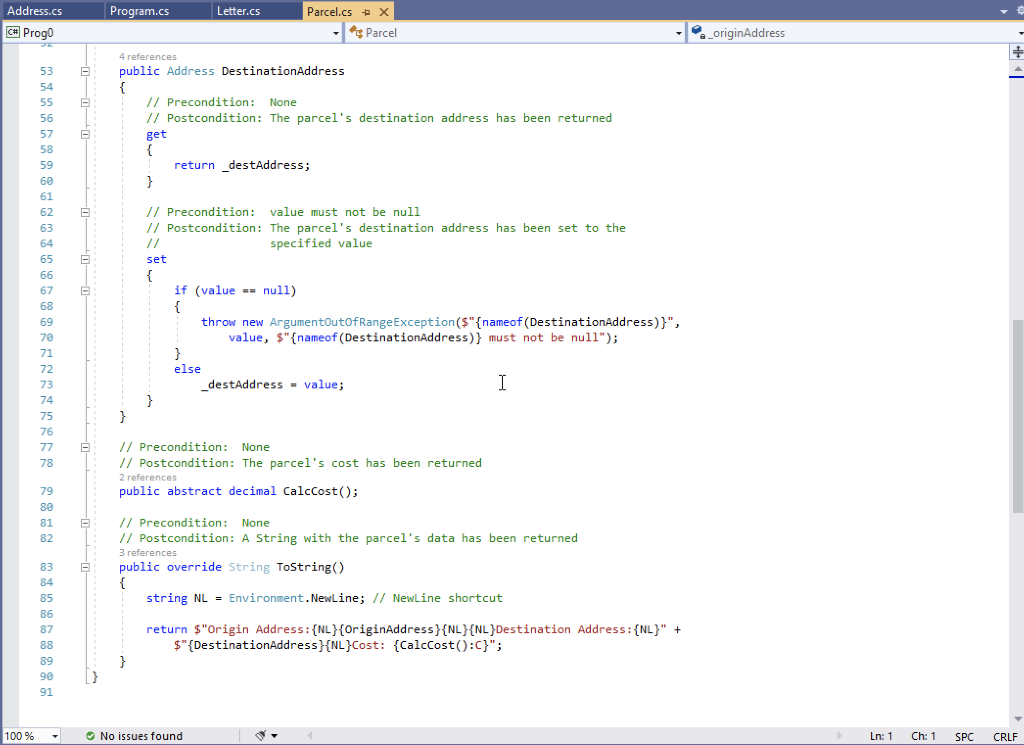Collapse the DestinationAddress property at line 53
The height and width of the screenshot is (745, 1024).
[x=85, y=71]
